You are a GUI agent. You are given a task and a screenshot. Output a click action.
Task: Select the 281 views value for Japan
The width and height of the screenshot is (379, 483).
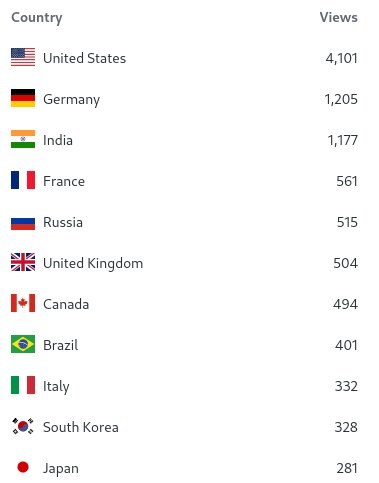click(x=347, y=468)
